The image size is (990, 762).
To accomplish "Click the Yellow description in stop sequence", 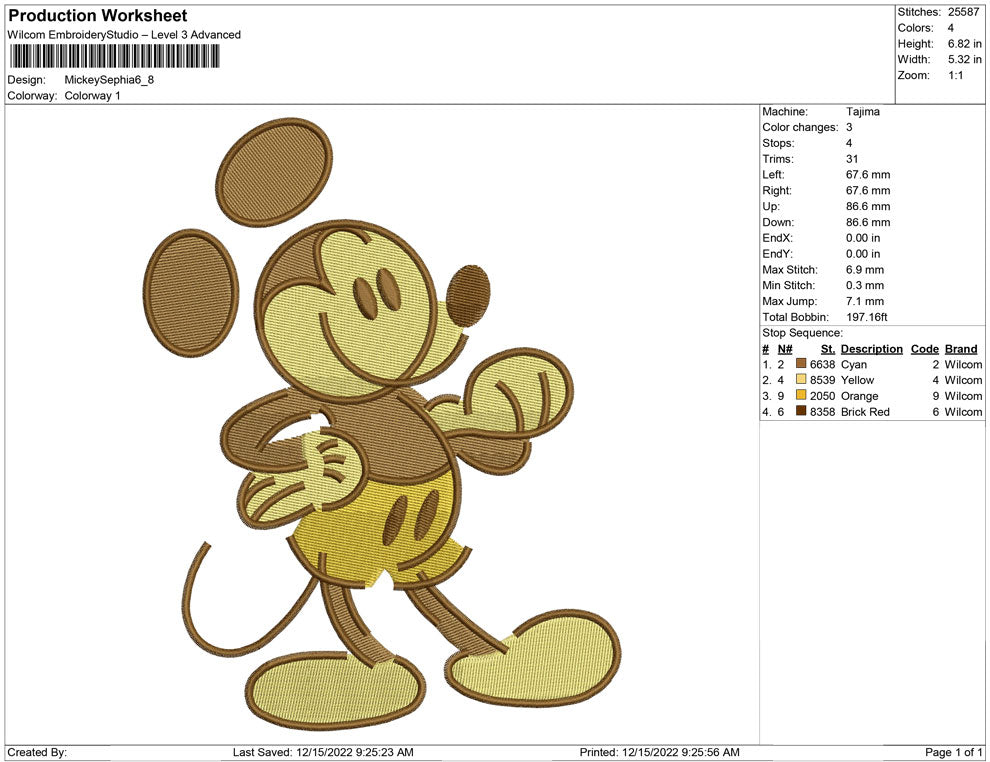I will click(857, 380).
